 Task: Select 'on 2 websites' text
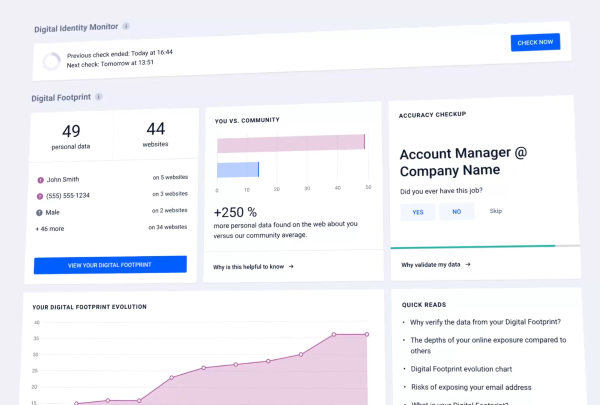[170, 211]
